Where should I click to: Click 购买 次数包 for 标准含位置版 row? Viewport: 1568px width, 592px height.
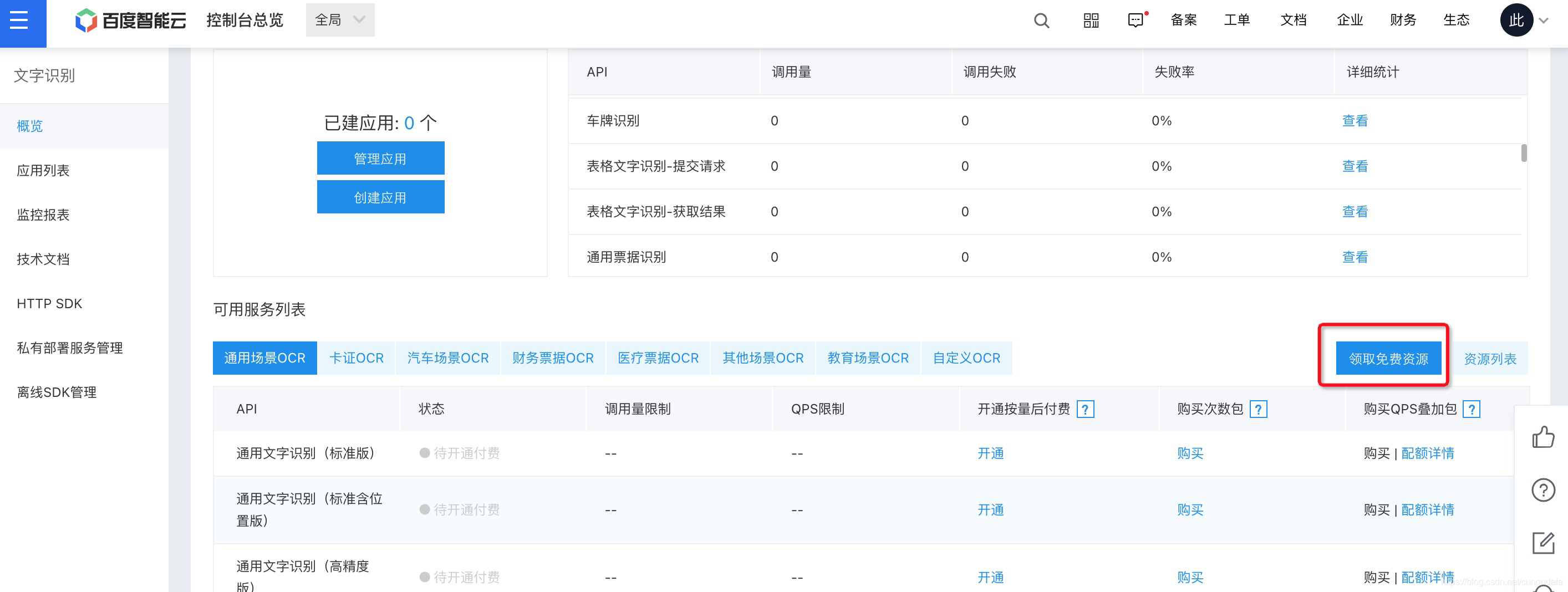coord(1190,510)
